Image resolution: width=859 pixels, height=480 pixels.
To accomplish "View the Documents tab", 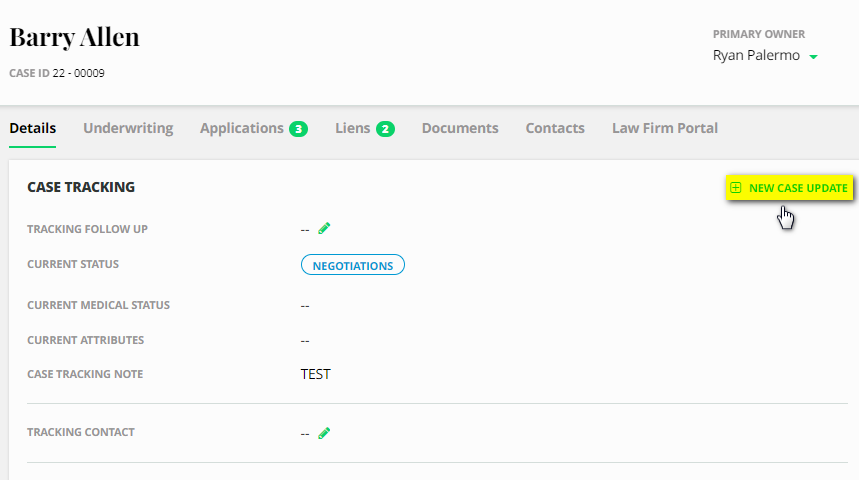I will 460,128.
